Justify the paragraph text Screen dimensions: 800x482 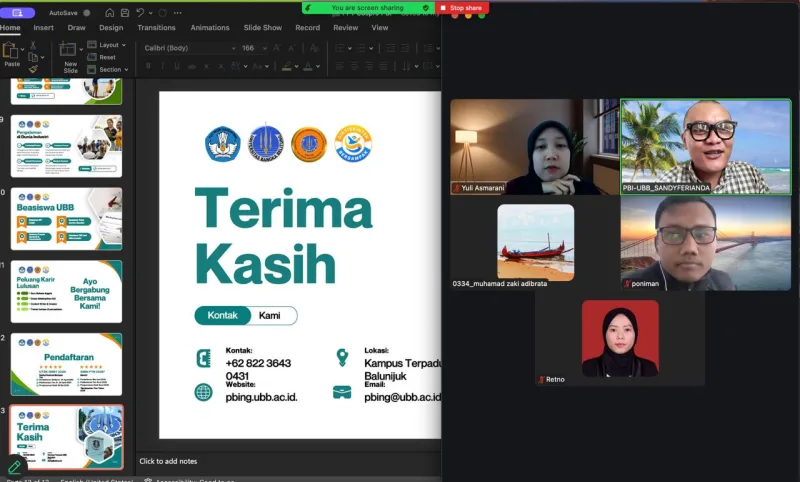coord(383,66)
